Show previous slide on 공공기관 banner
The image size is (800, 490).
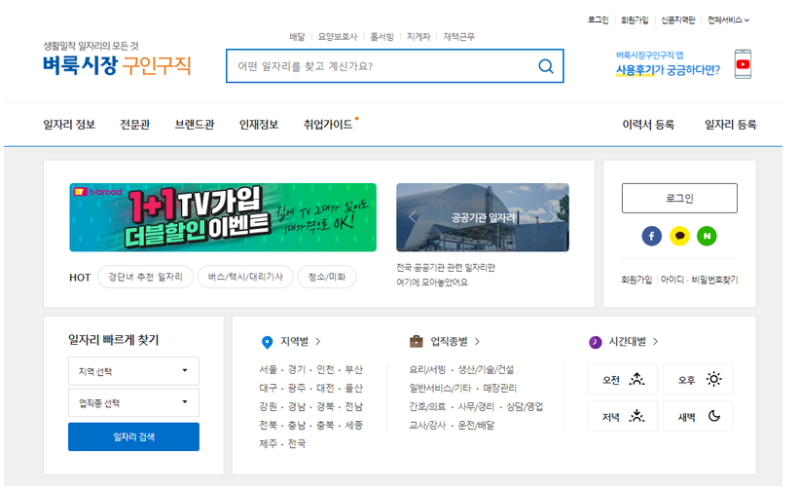coord(412,217)
